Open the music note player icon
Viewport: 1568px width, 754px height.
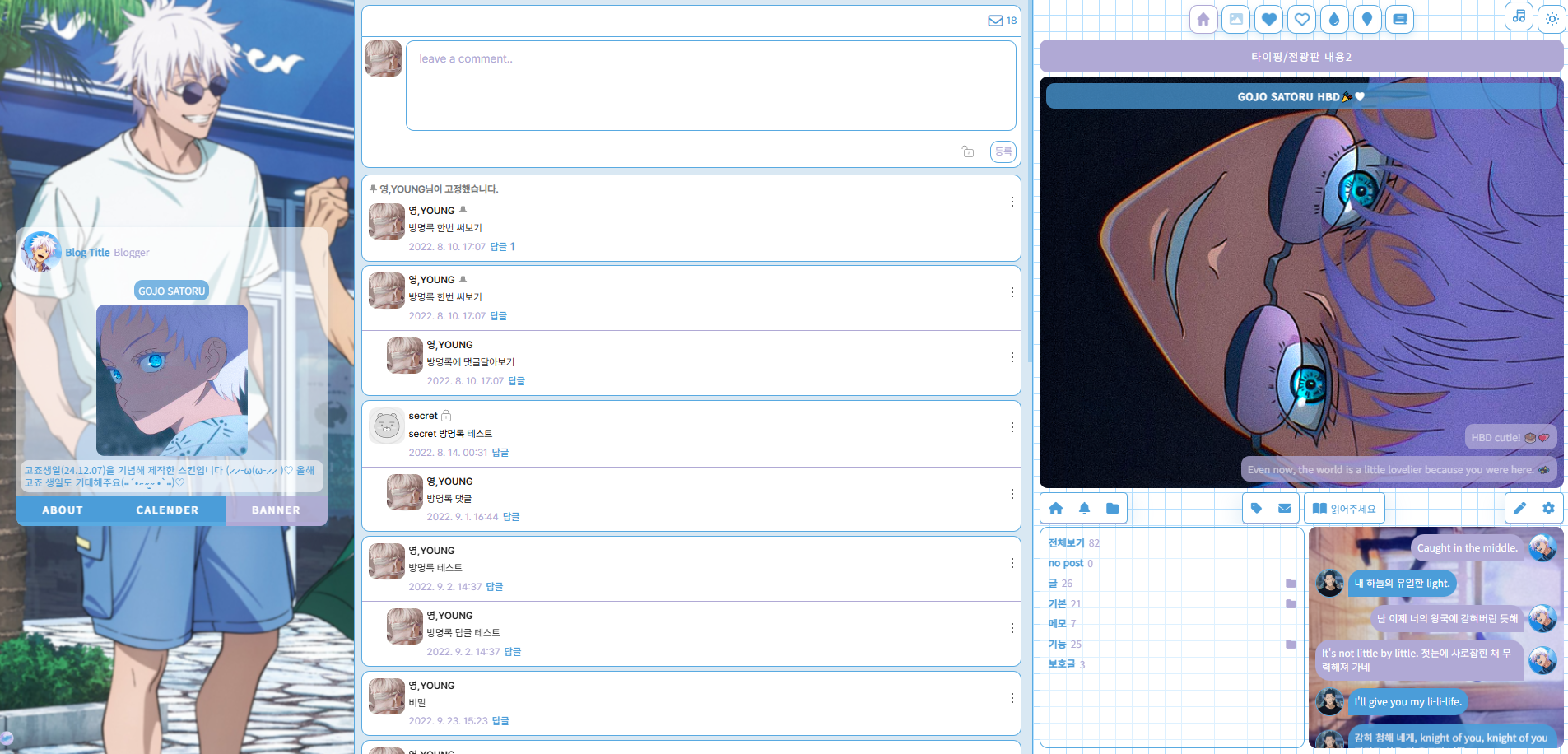1519,16
